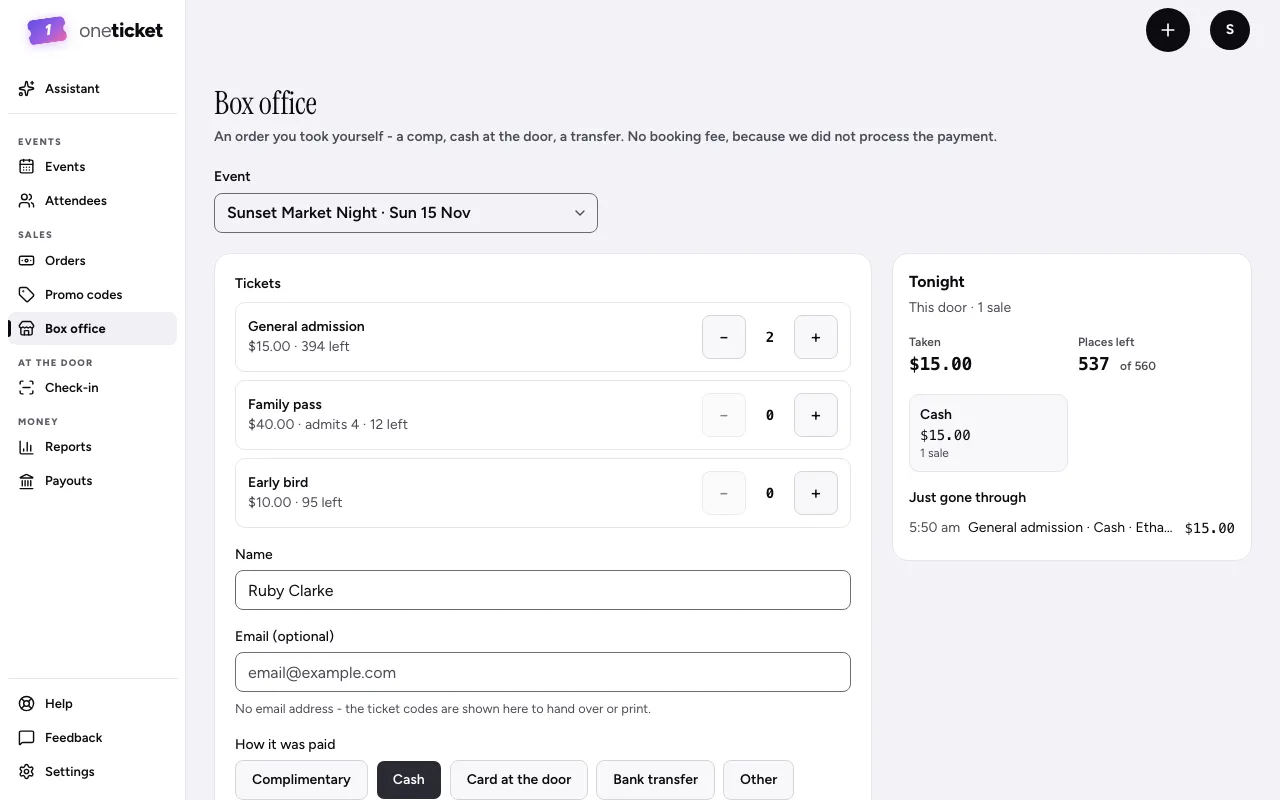
Task: Open Payouts from the sidebar
Action: [x=92, y=481]
